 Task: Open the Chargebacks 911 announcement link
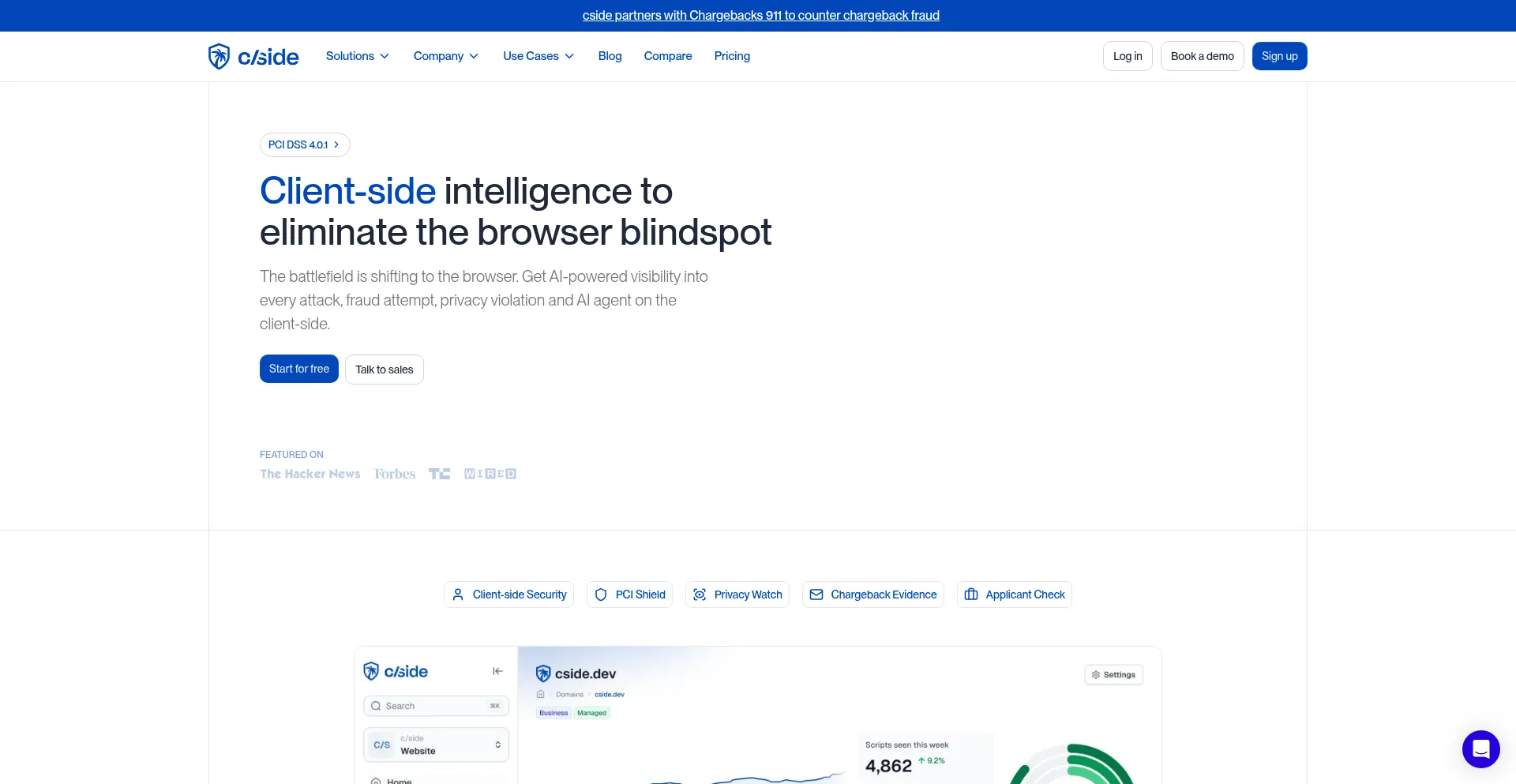point(761,15)
